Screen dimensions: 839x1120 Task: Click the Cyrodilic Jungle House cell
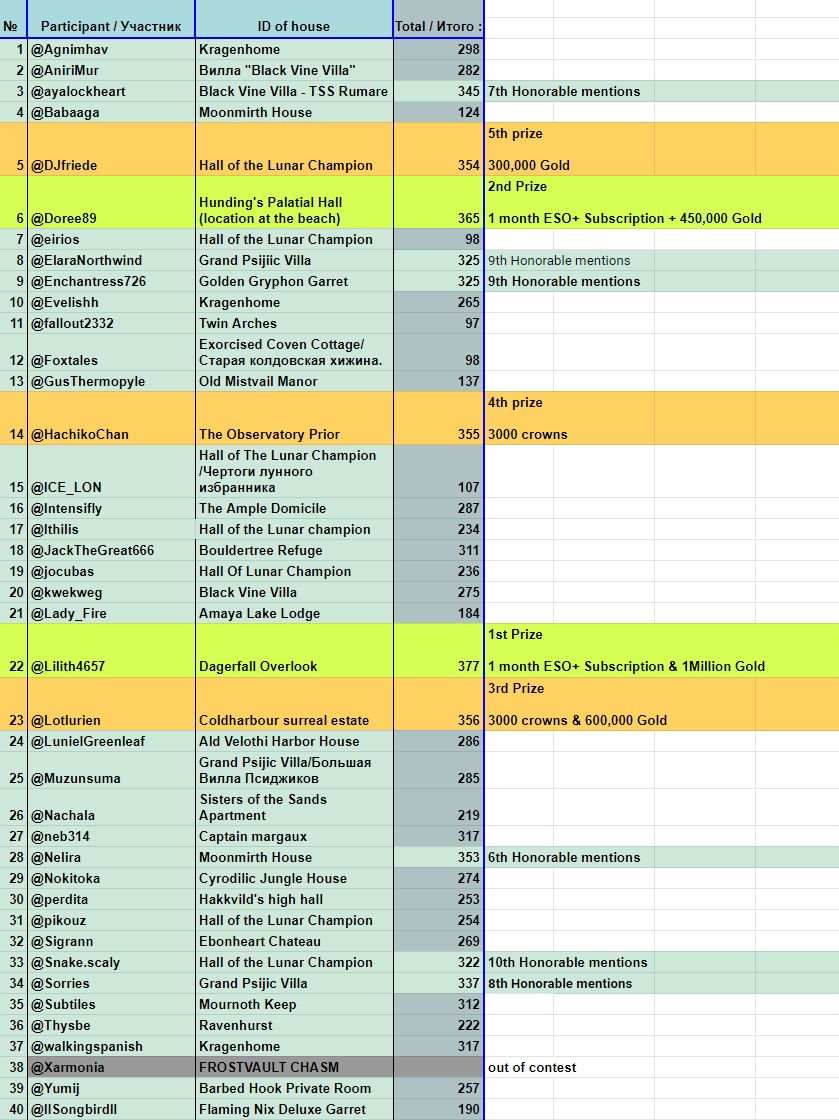[293, 879]
